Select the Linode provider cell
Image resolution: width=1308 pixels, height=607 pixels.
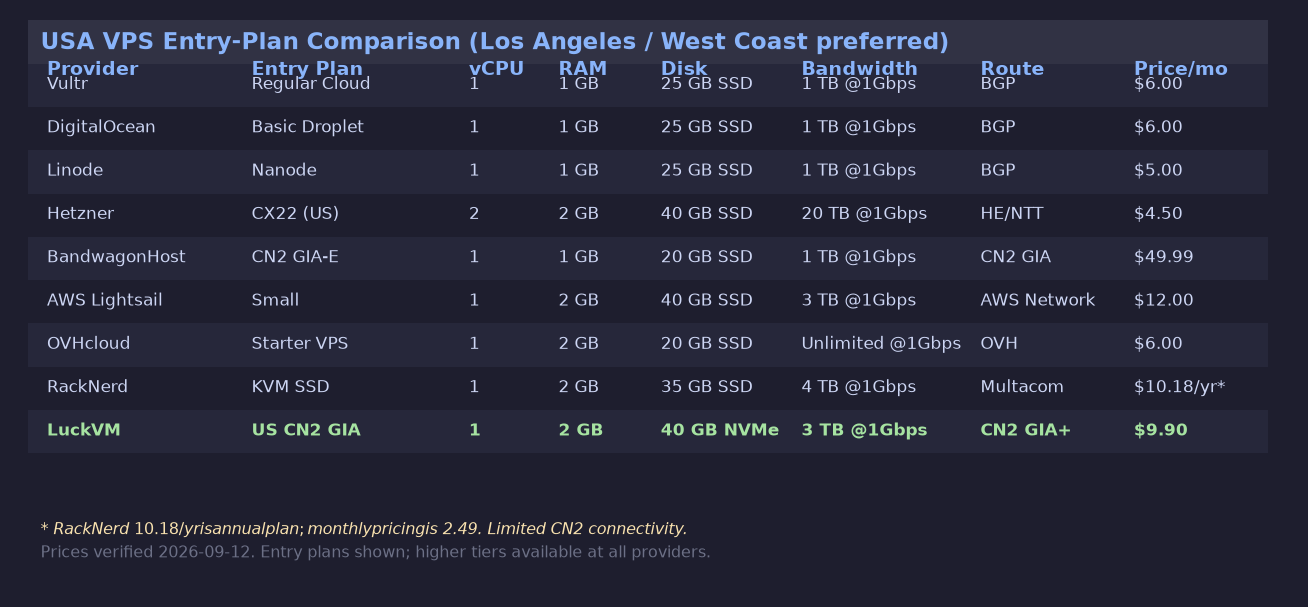point(75,170)
